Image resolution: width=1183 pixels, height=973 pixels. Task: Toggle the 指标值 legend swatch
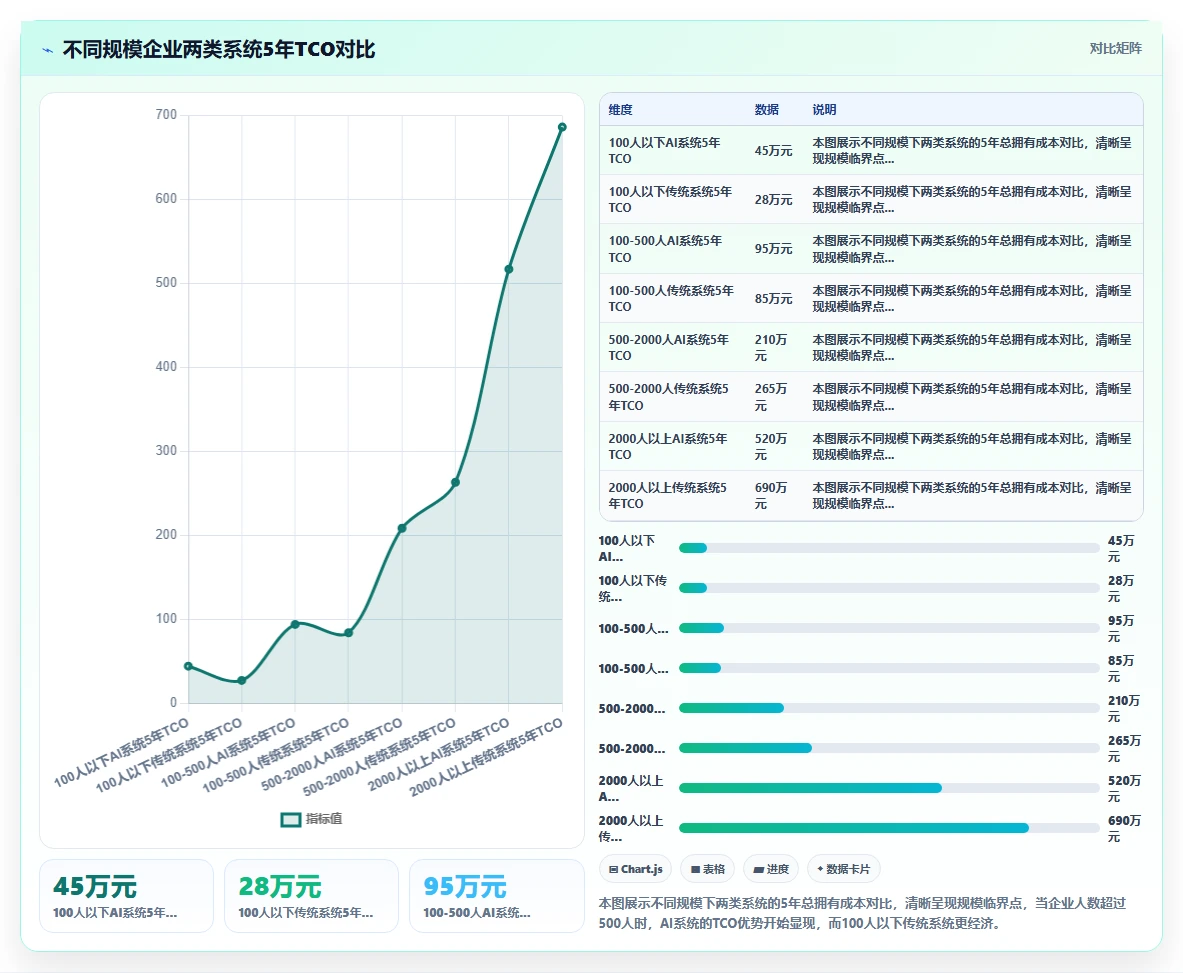(x=290, y=819)
